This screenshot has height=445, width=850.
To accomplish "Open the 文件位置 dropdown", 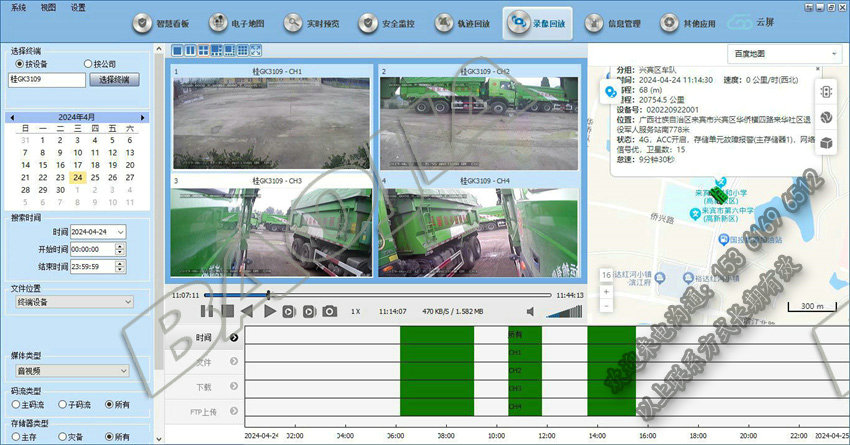I will pos(73,301).
